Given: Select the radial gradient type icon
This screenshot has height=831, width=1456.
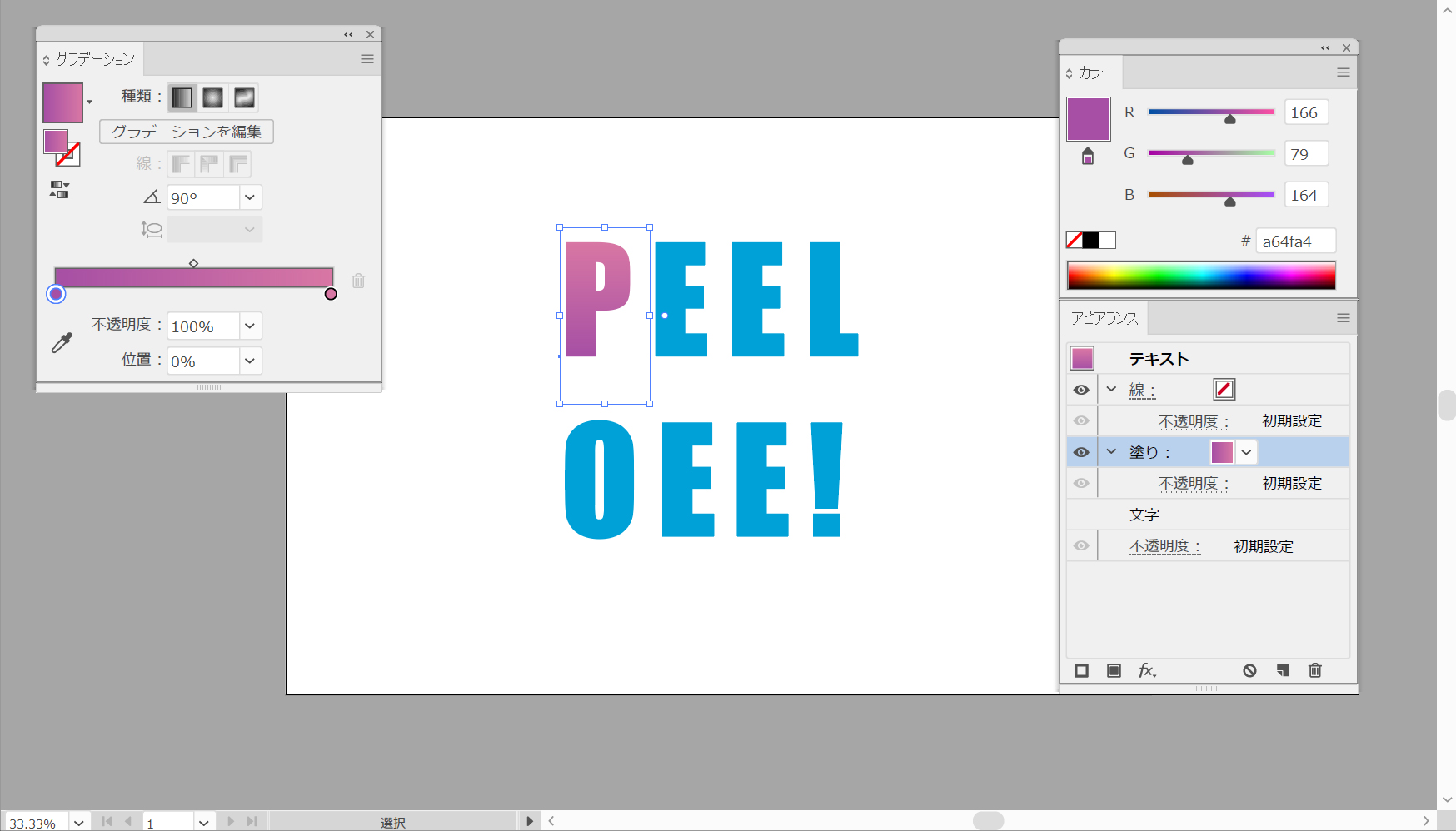Looking at the screenshot, I should [x=213, y=97].
